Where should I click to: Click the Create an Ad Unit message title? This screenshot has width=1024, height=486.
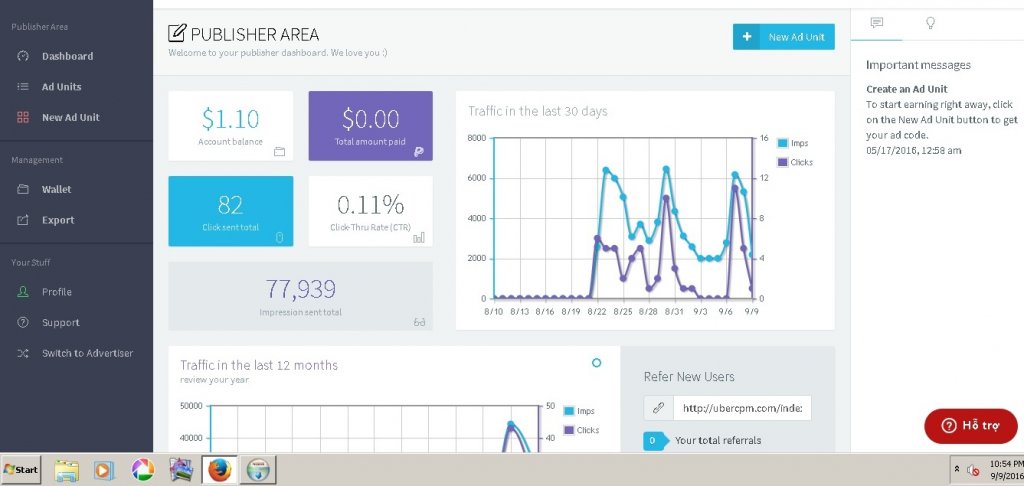[x=906, y=89]
